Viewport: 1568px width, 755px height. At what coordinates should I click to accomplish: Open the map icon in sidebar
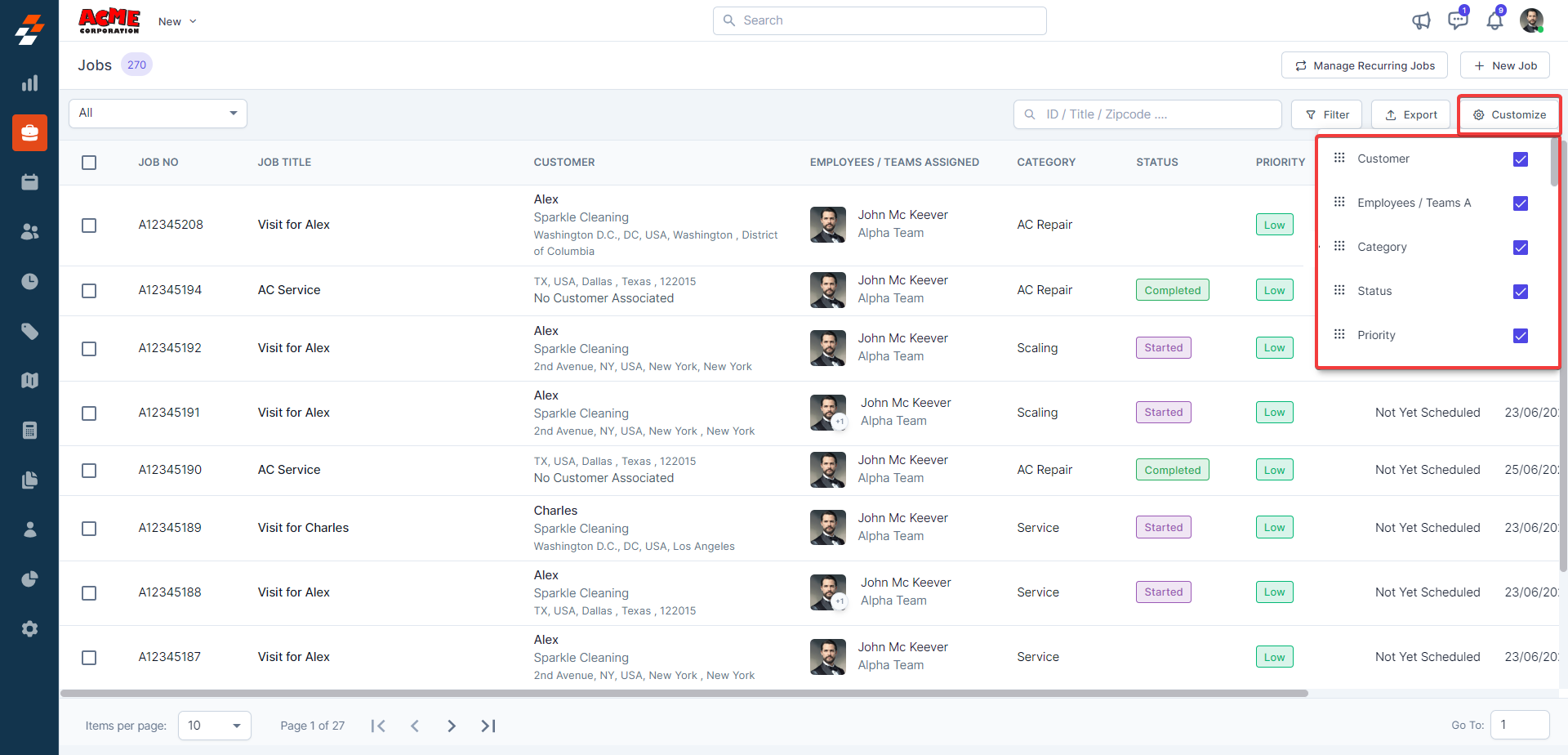[29, 381]
